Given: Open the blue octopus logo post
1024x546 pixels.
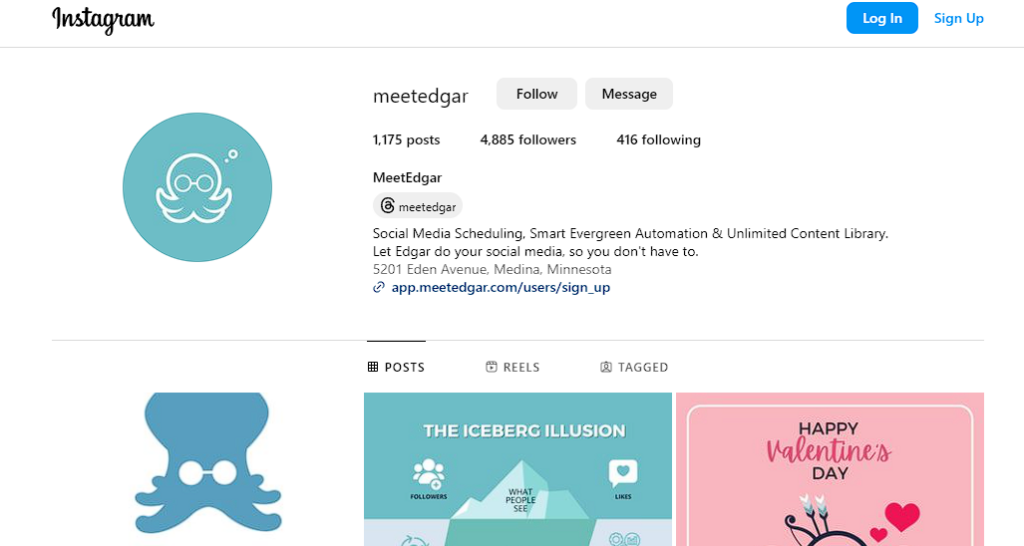Looking at the screenshot, I should 207,468.
